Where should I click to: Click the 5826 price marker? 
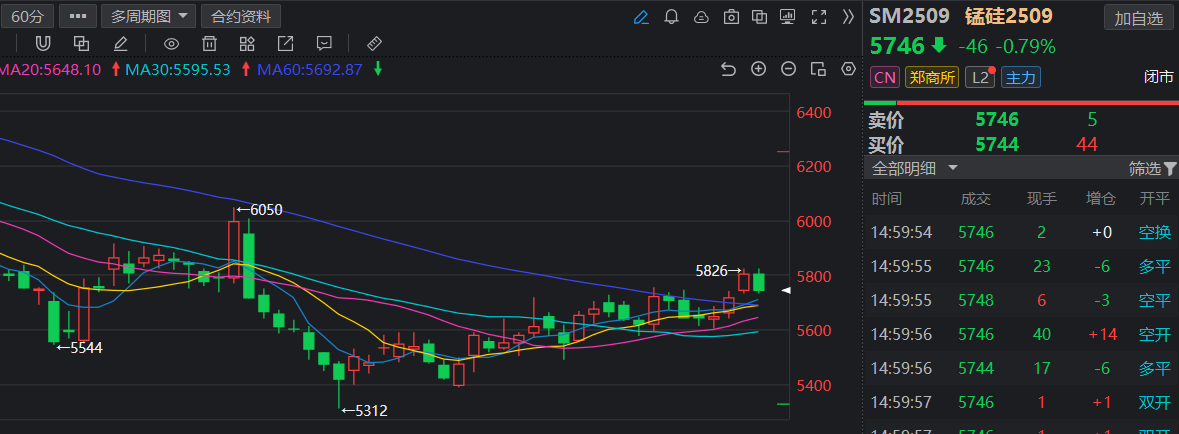(720, 271)
